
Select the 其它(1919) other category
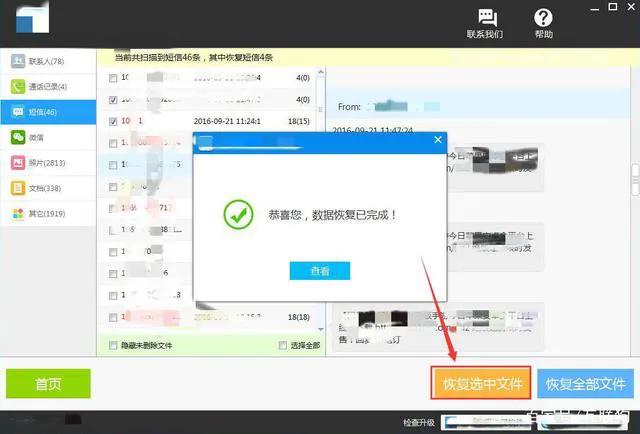coord(48,214)
